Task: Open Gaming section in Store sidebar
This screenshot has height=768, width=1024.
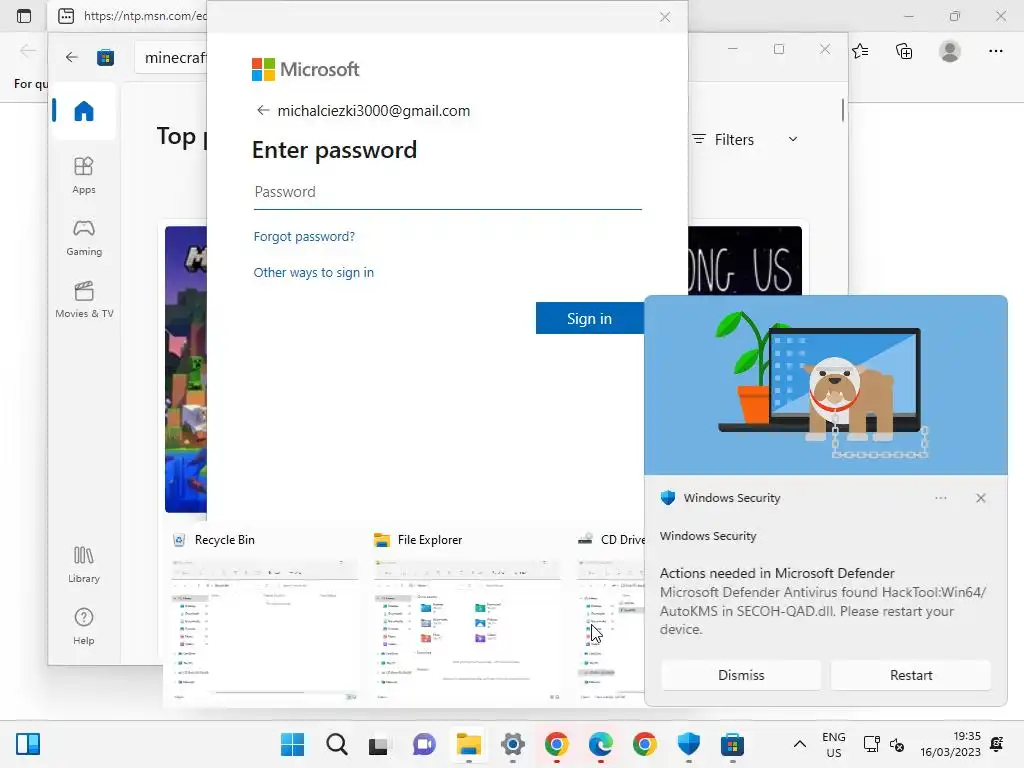Action: click(x=84, y=238)
